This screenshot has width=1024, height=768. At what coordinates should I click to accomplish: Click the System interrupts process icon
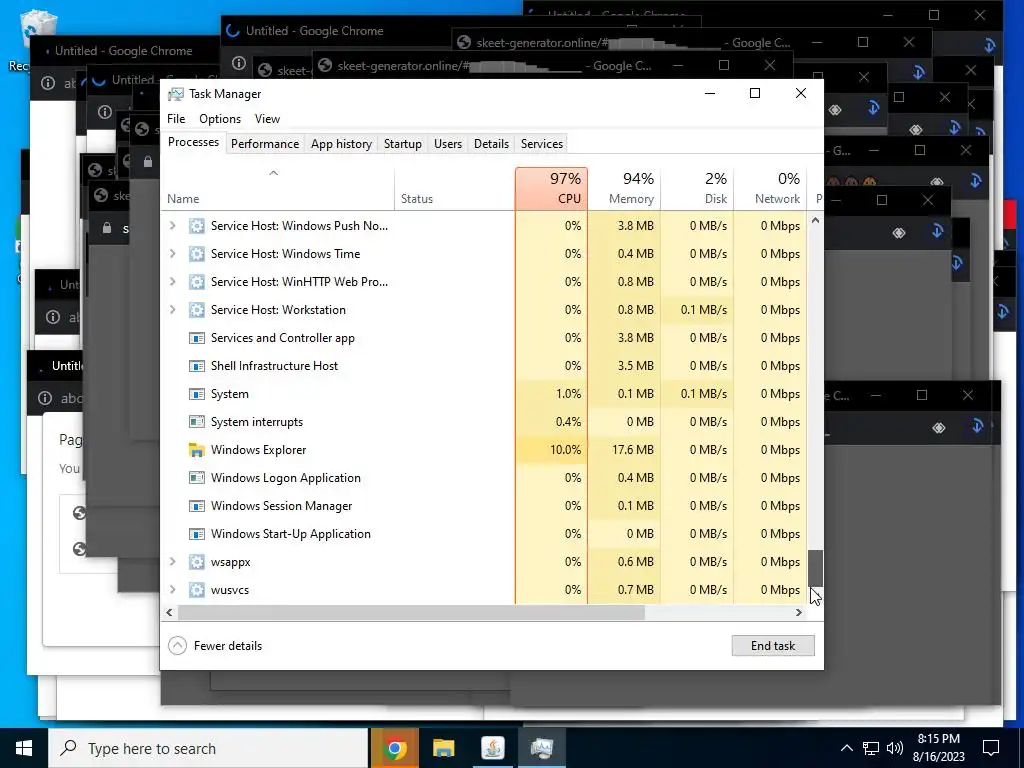click(x=197, y=422)
